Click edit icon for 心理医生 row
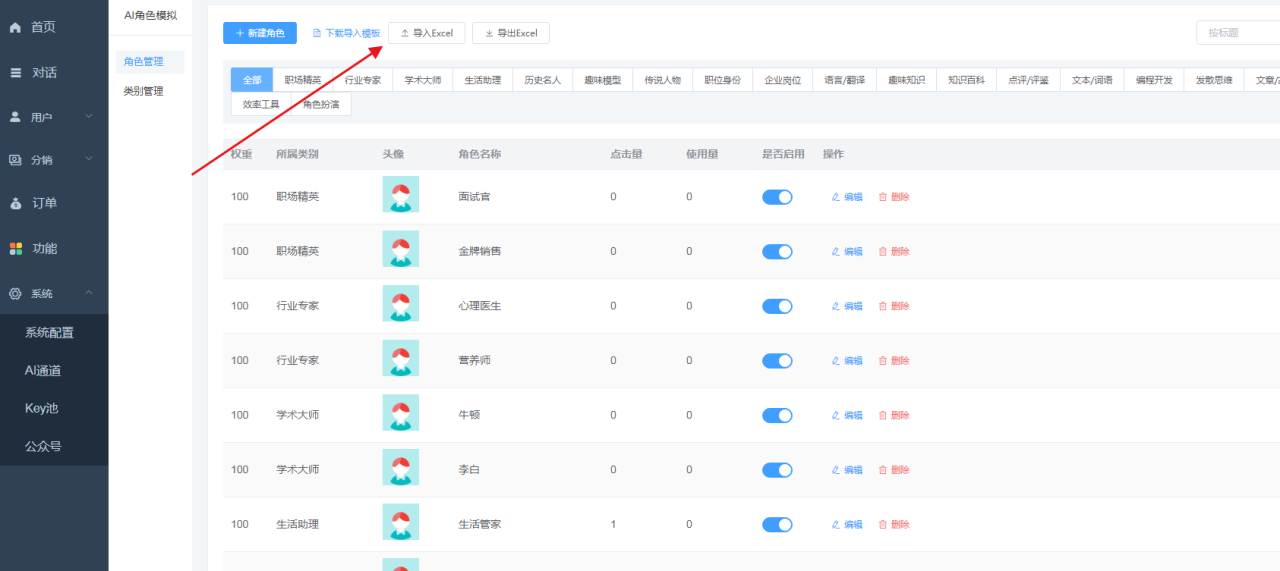Image resolution: width=1280 pixels, height=571 pixels. tap(836, 306)
